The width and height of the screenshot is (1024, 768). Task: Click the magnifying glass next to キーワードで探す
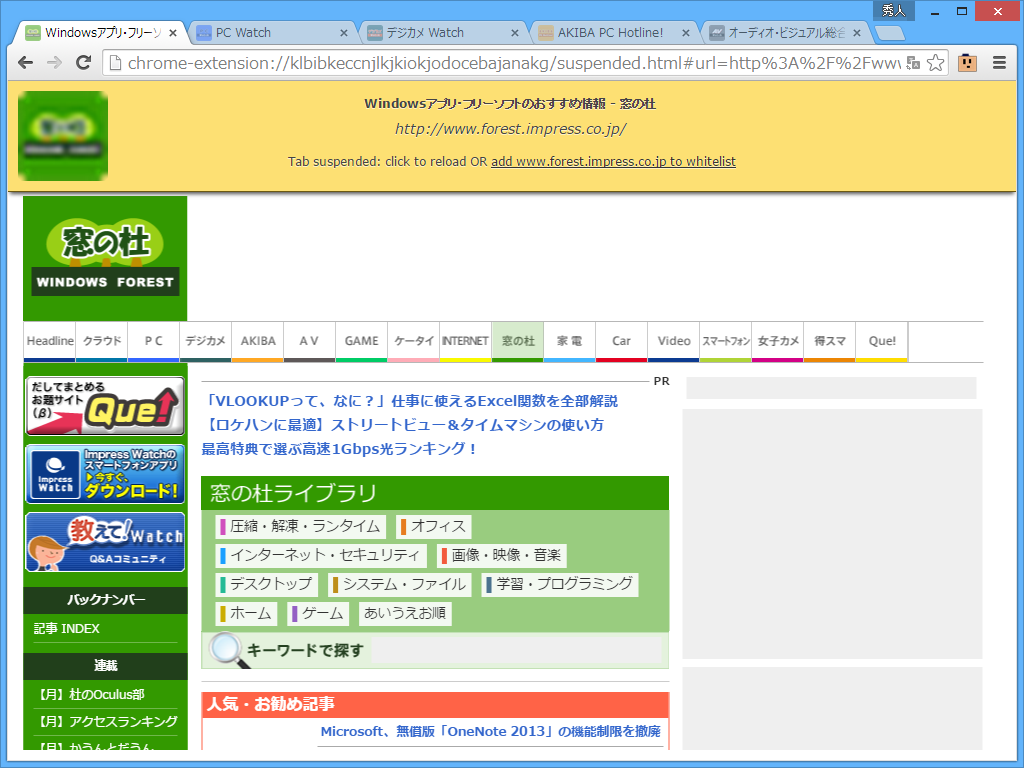click(222, 649)
